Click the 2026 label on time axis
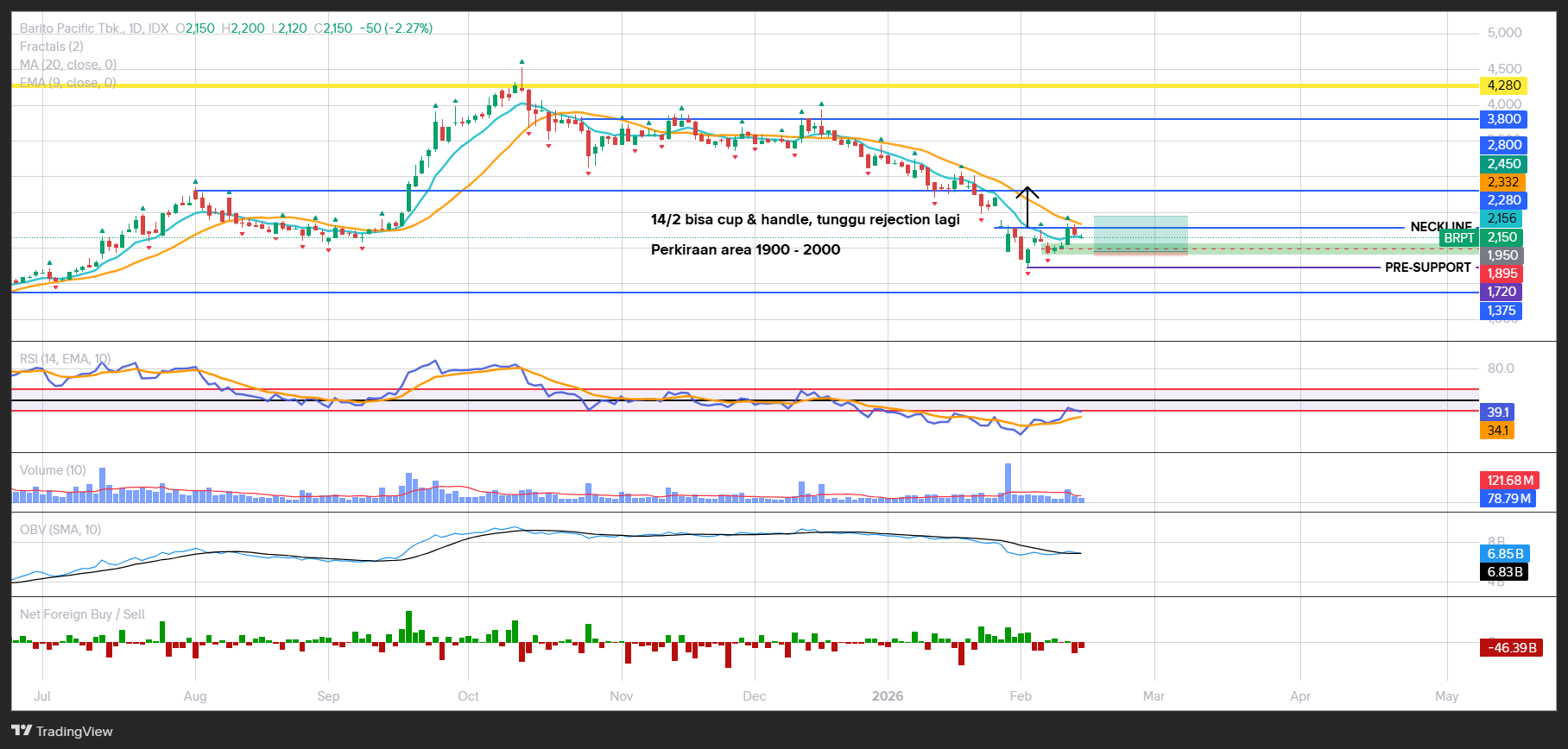 [888, 696]
